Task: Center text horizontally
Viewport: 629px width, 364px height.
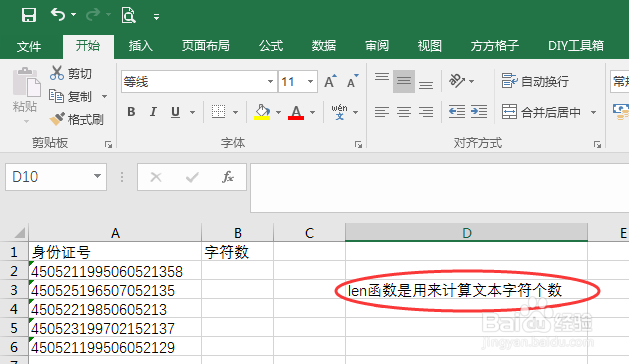Action: (404, 112)
